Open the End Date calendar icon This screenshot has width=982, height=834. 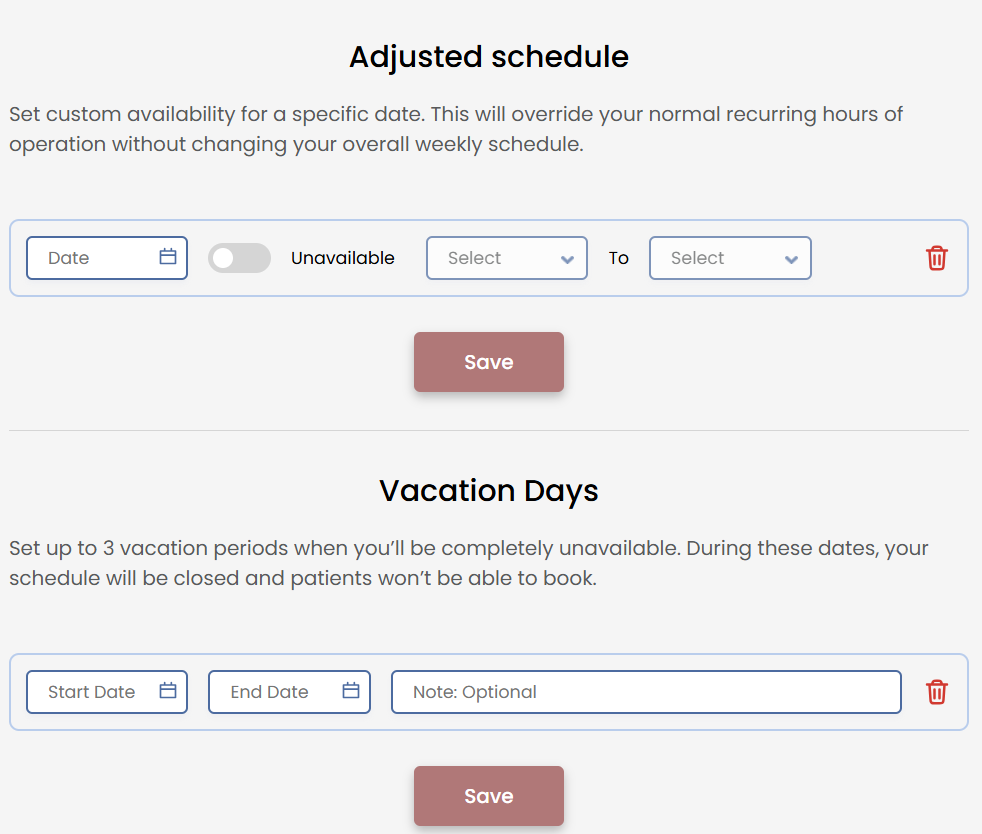[349, 691]
